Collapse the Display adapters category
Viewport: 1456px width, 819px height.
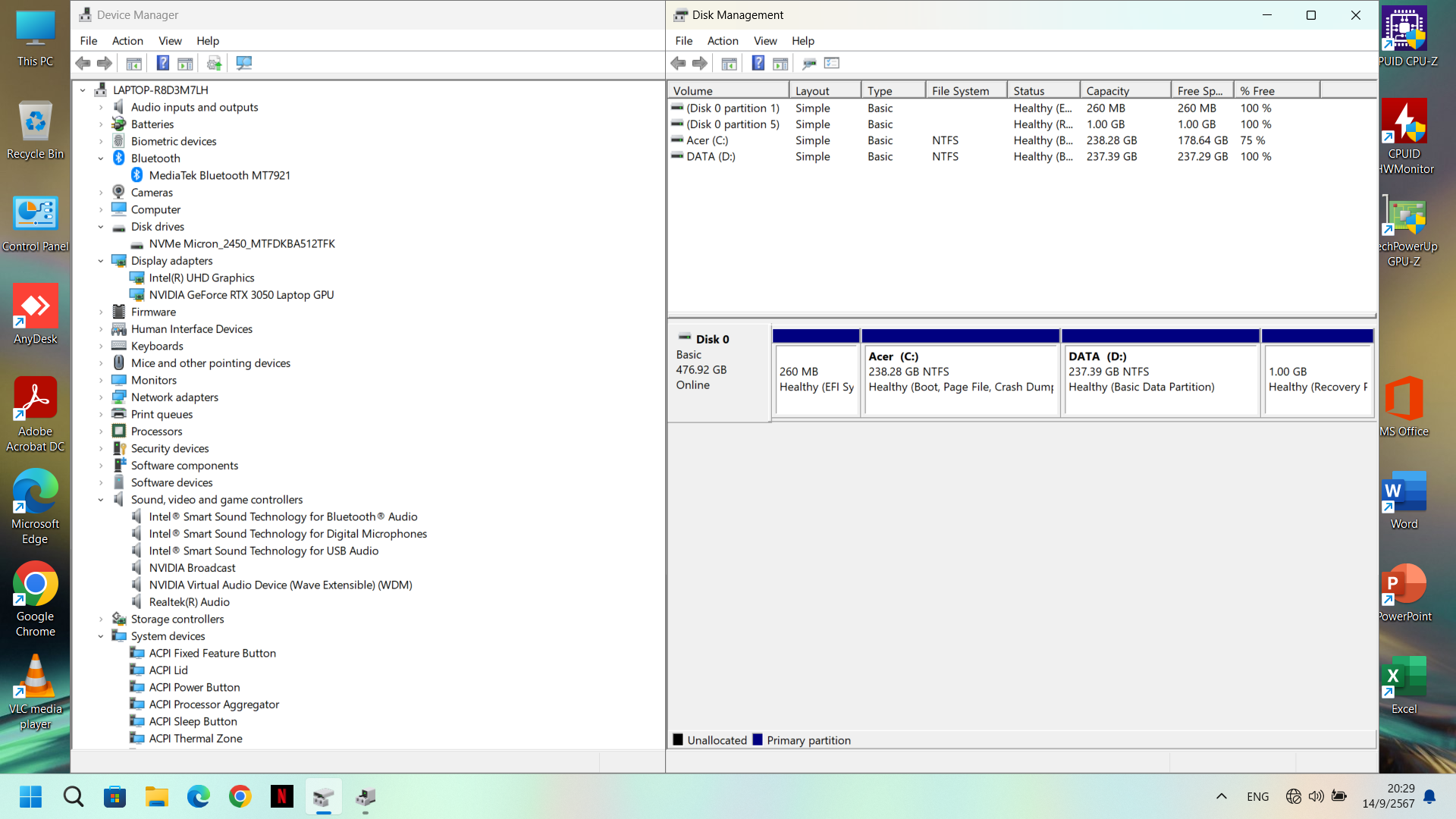101,261
